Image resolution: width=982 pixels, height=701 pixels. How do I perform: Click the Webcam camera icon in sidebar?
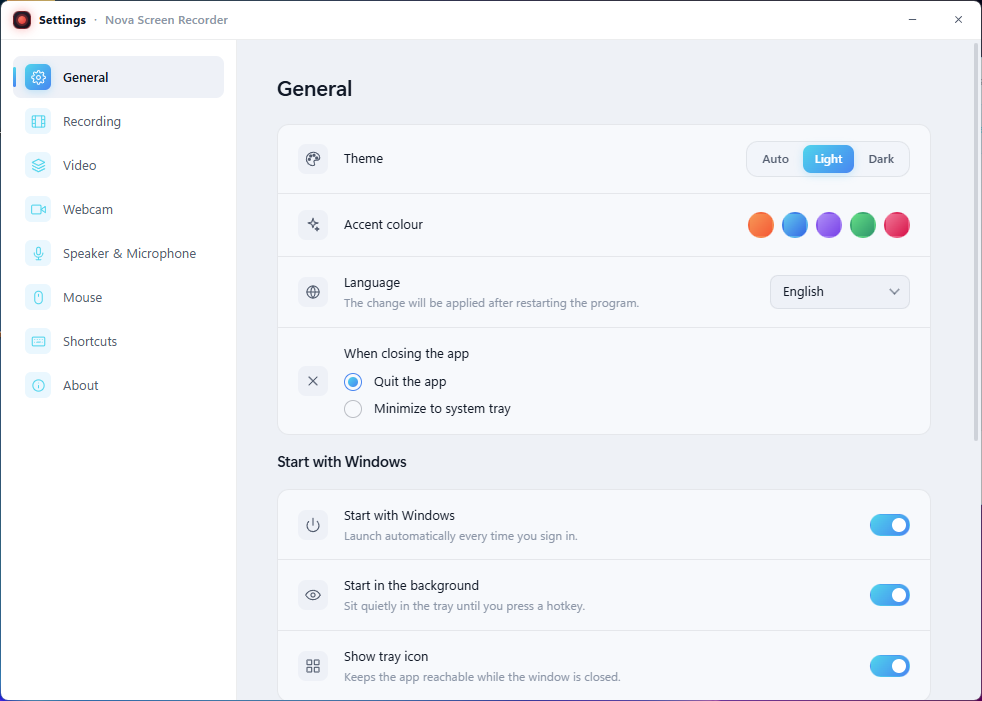tap(38, 209)
